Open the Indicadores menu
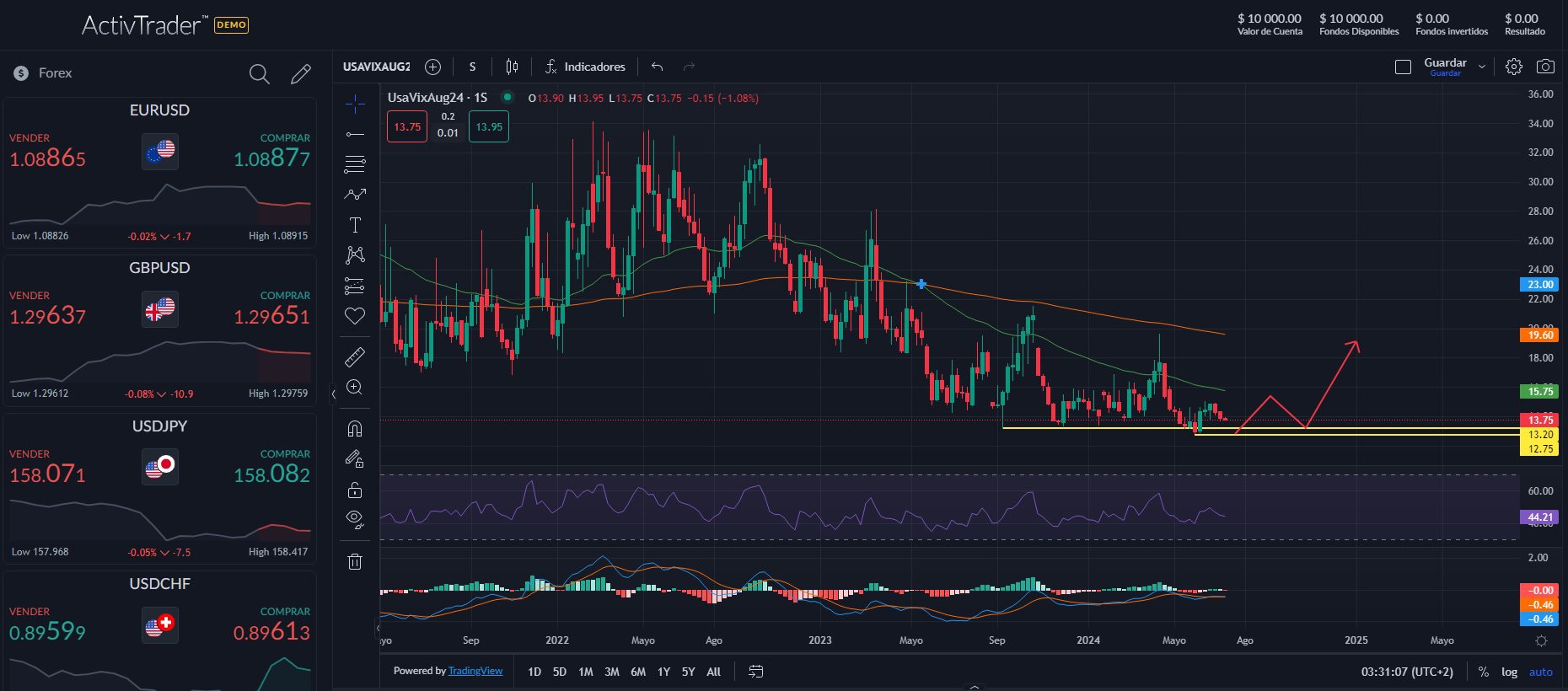This screenshot has width=1568, height=691. point(585,67)
